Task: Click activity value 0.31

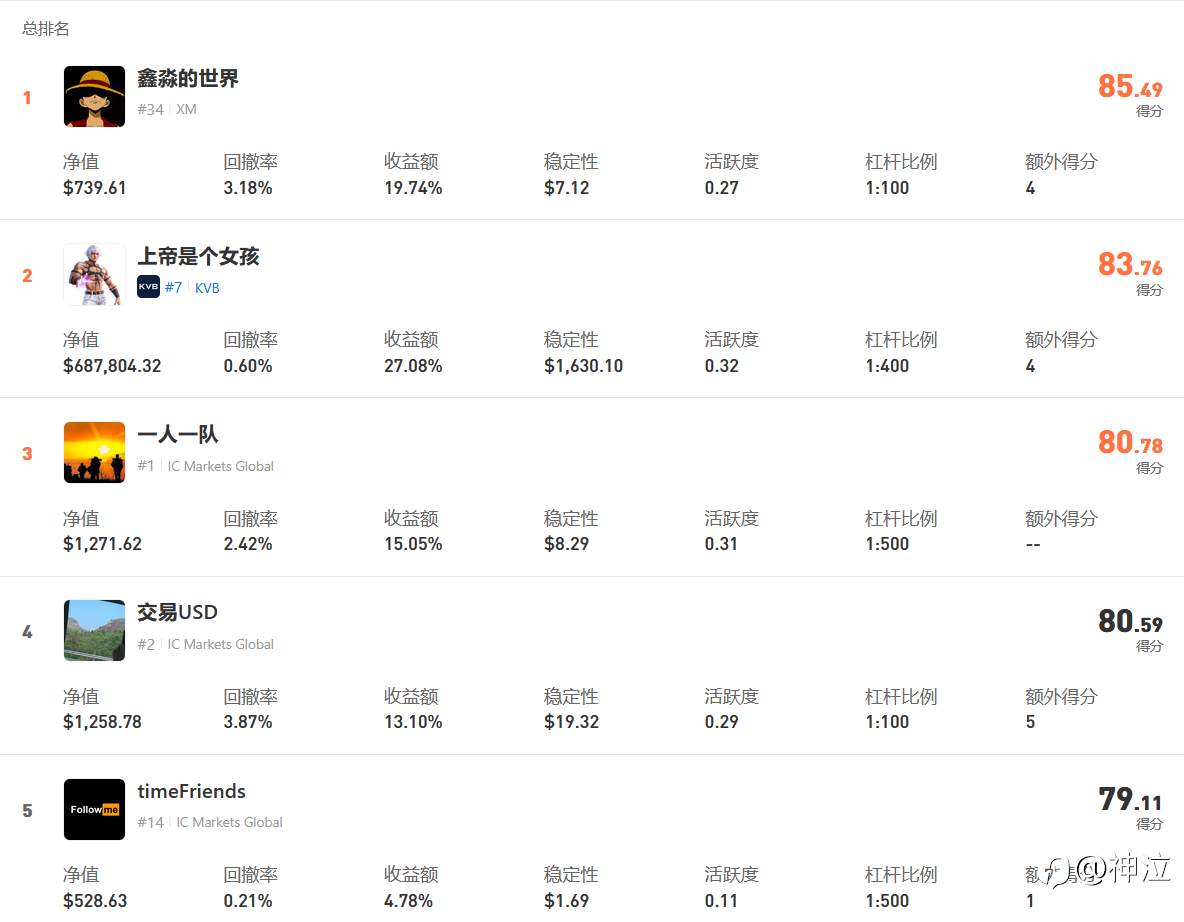Action: (x=721, y=544)
